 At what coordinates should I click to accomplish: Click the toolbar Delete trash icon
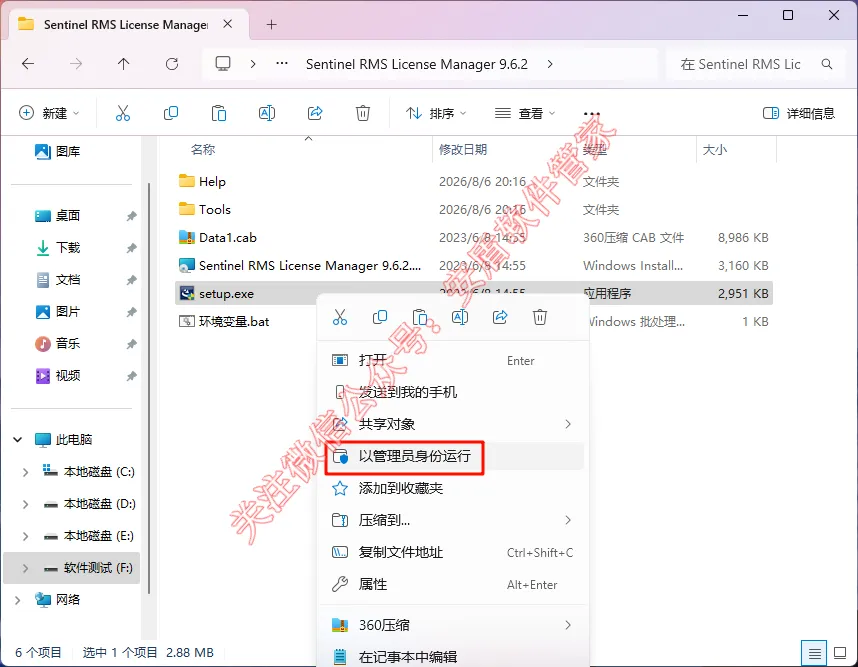[363, 113]
